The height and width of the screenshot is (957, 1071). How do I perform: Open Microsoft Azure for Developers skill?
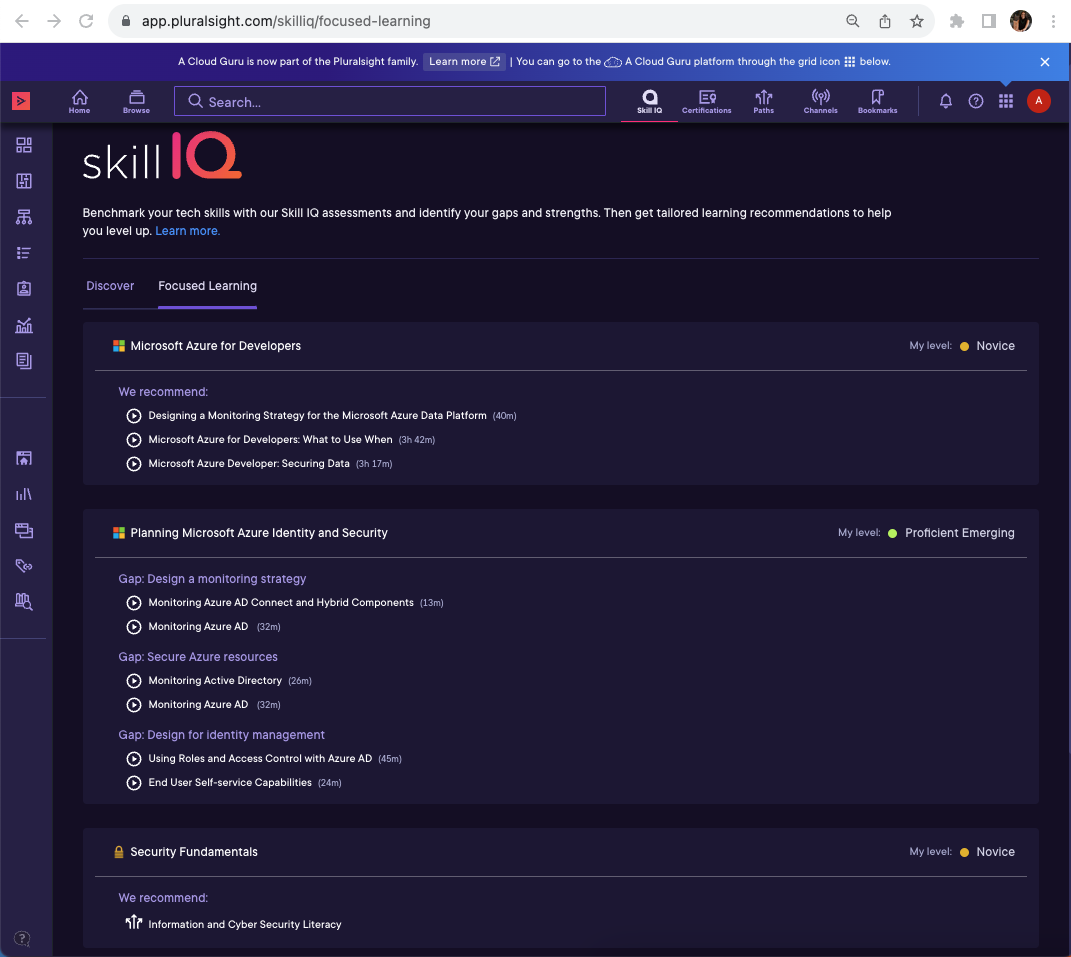tap(216, 346)
